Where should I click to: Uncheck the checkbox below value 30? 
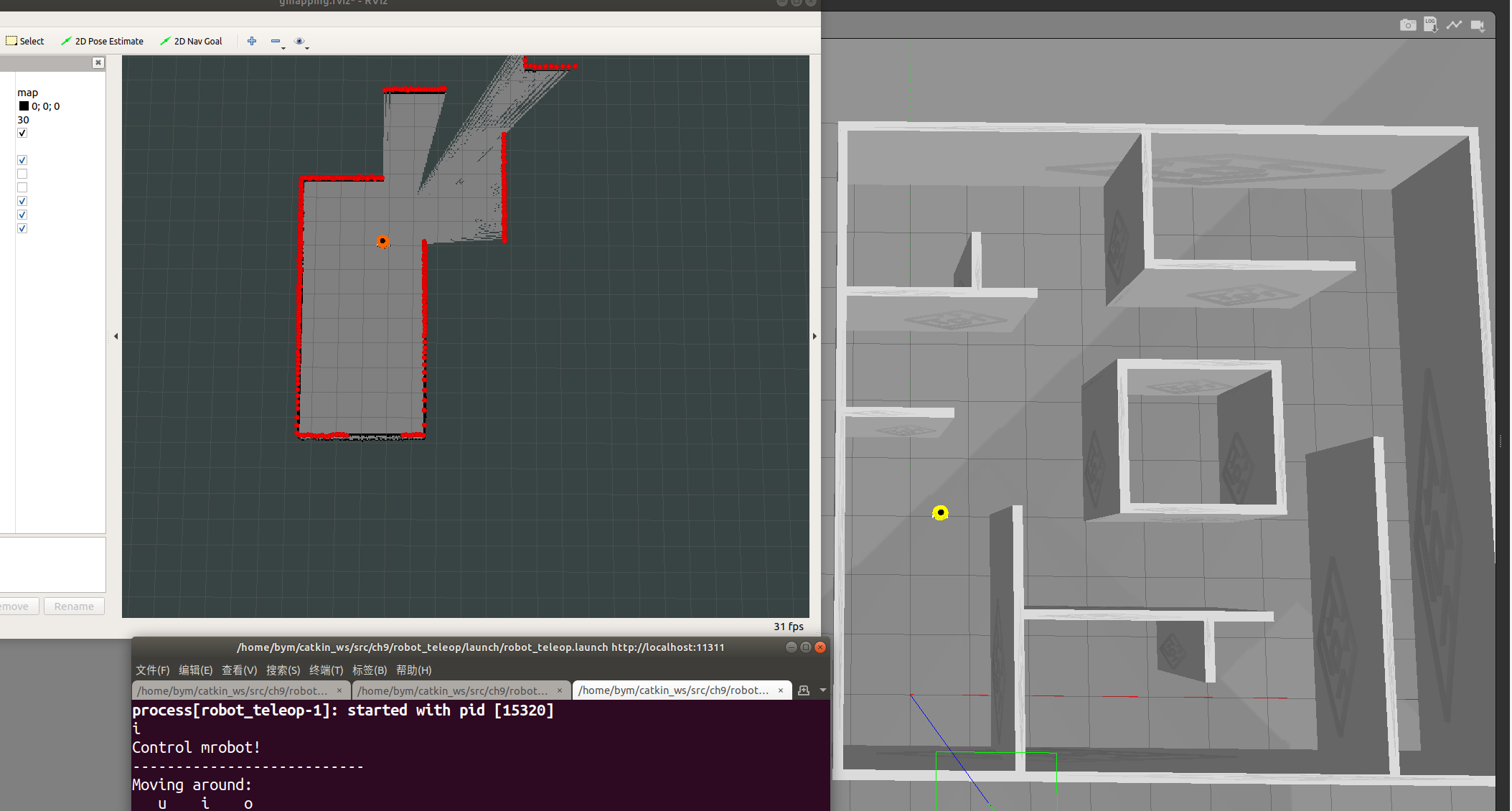pos(22,133)
